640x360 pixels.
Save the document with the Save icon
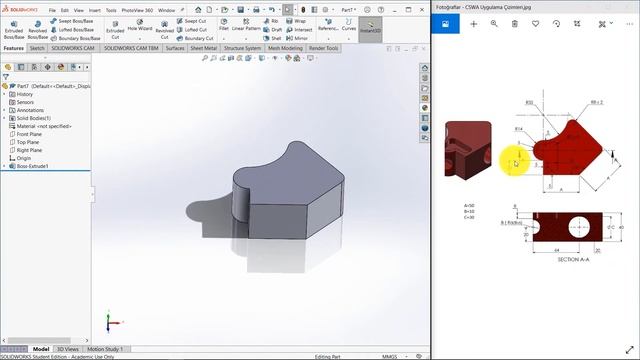pyautogui.click(x=241, y=10)
